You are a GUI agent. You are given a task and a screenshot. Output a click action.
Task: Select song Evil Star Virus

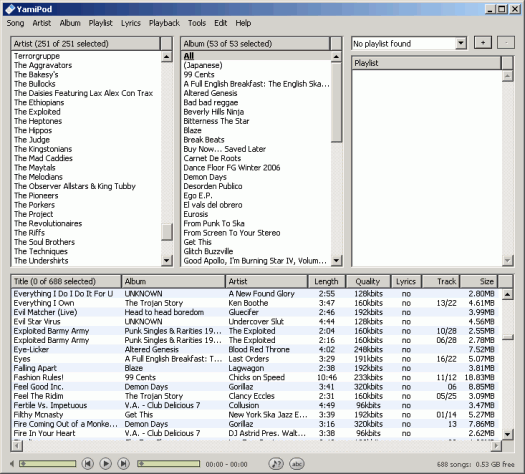point(255,322)
